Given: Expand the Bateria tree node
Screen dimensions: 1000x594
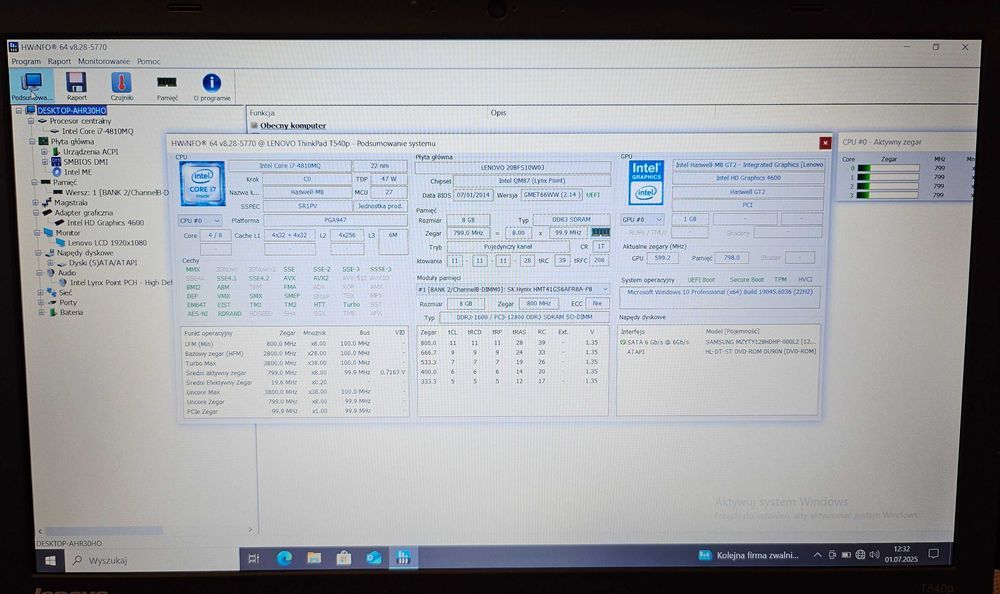Looking at the screenshot, I should pos(40,312).
